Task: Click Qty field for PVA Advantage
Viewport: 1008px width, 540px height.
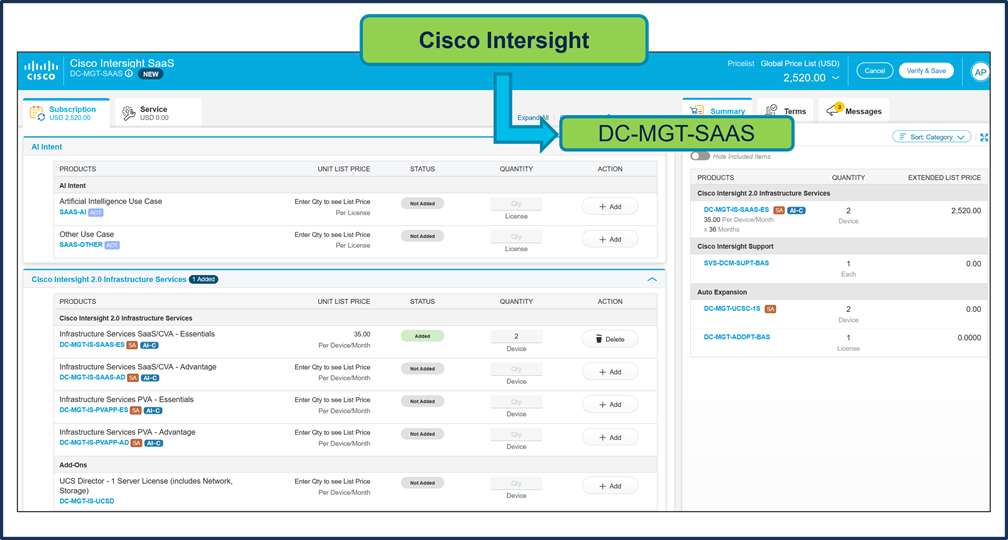Action: click(x=516, y=435)
